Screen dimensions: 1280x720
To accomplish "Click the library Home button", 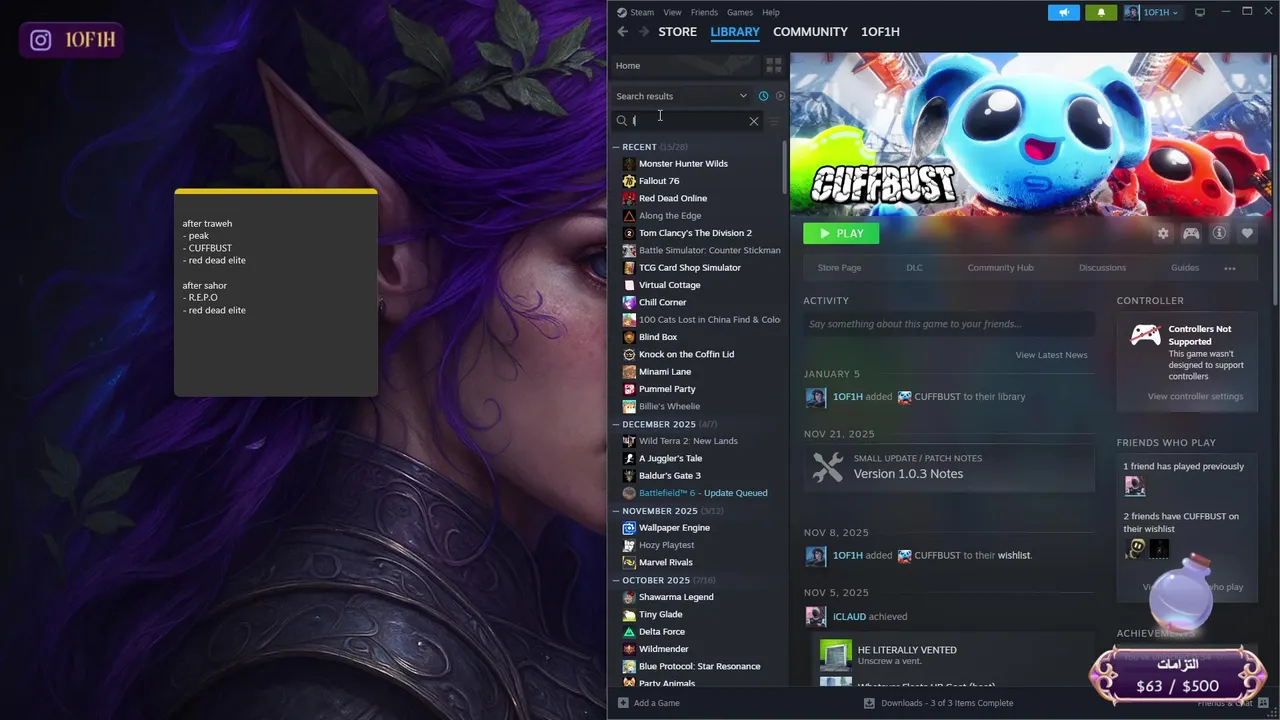I will point(686,65).
